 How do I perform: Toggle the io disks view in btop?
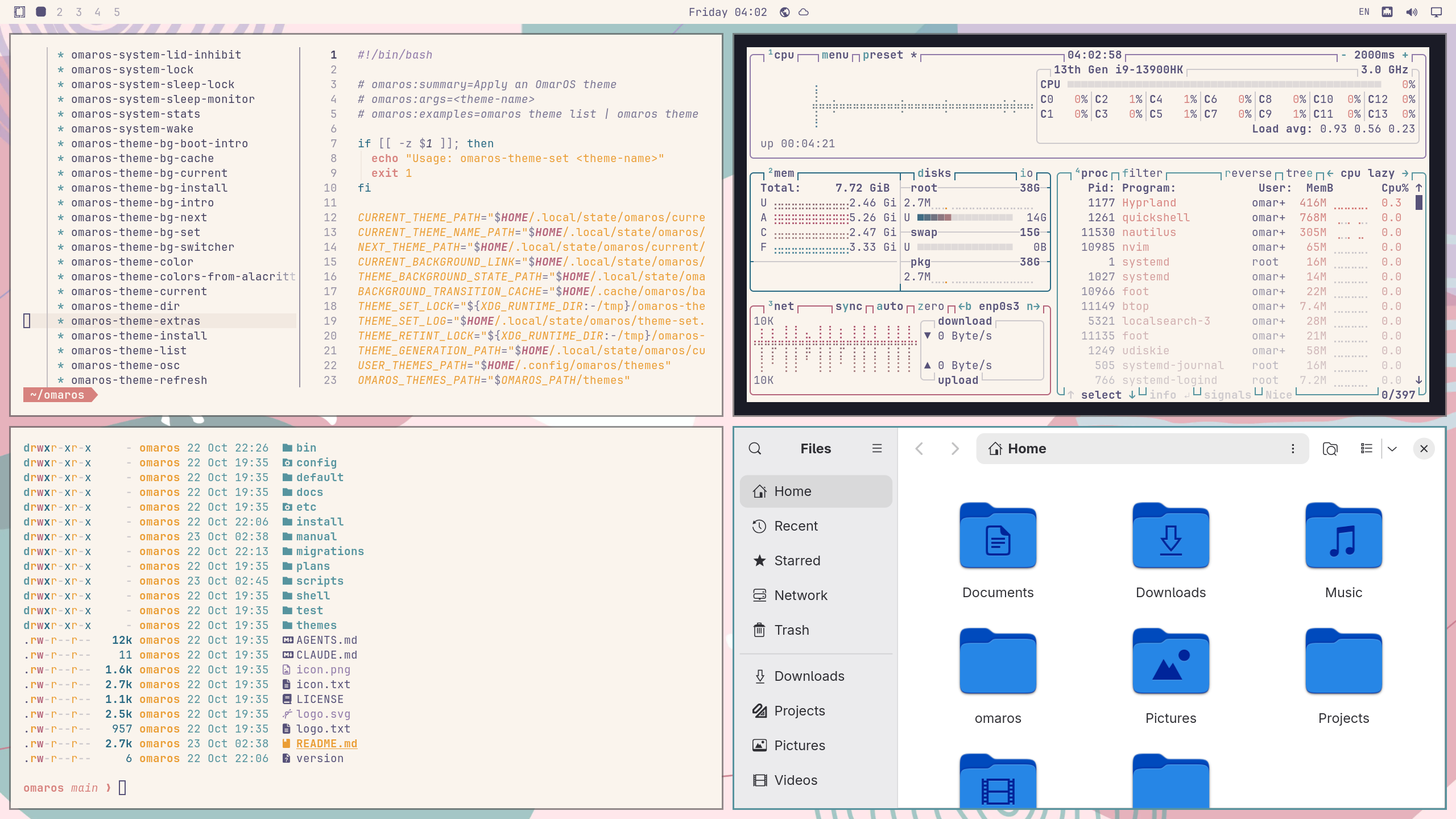[x=1026, y=173]
